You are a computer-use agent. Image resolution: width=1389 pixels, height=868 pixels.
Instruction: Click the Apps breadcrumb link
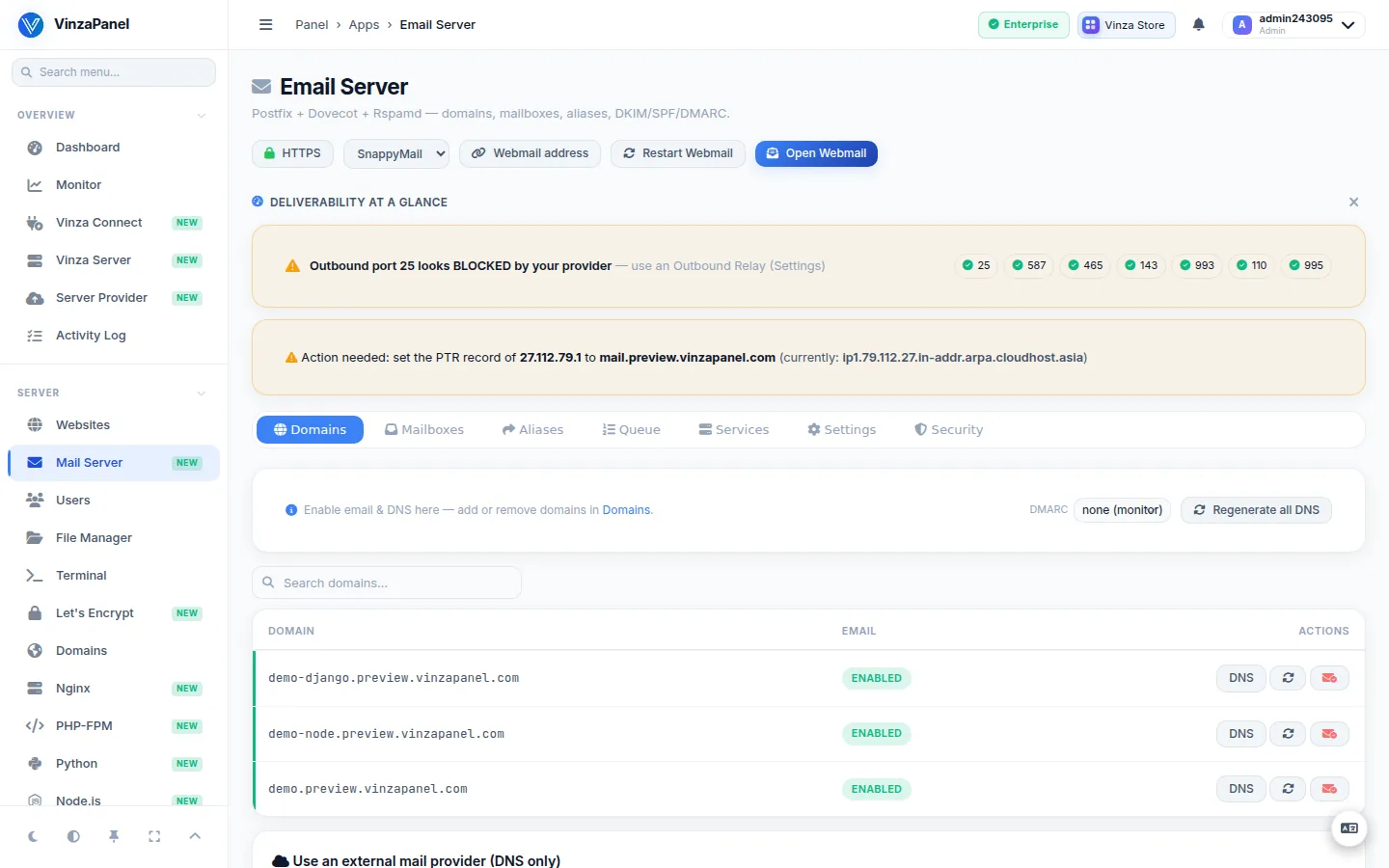(x=364, y=25)
